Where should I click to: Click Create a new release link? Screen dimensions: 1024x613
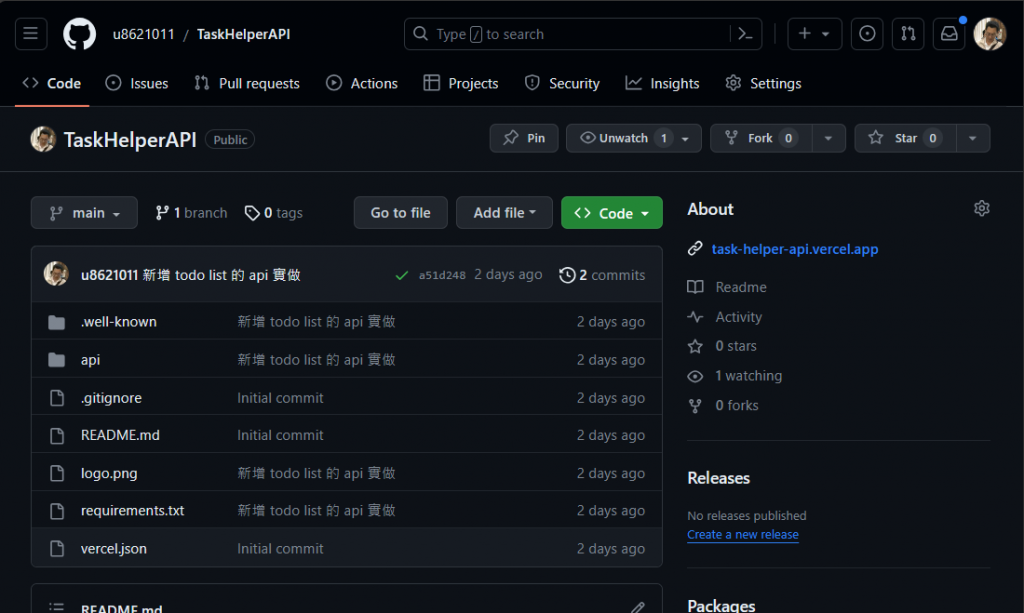(x=743, y=535)
